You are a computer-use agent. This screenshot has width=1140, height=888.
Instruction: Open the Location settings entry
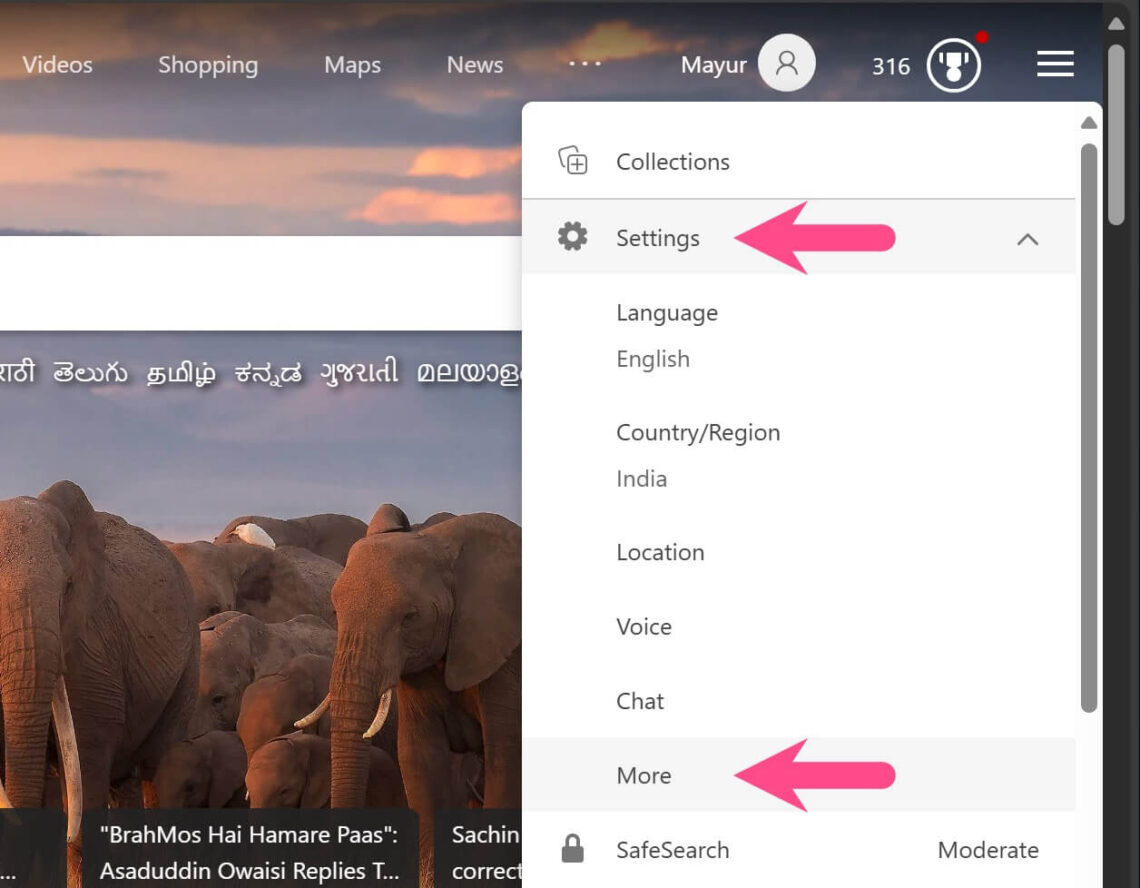660,552
